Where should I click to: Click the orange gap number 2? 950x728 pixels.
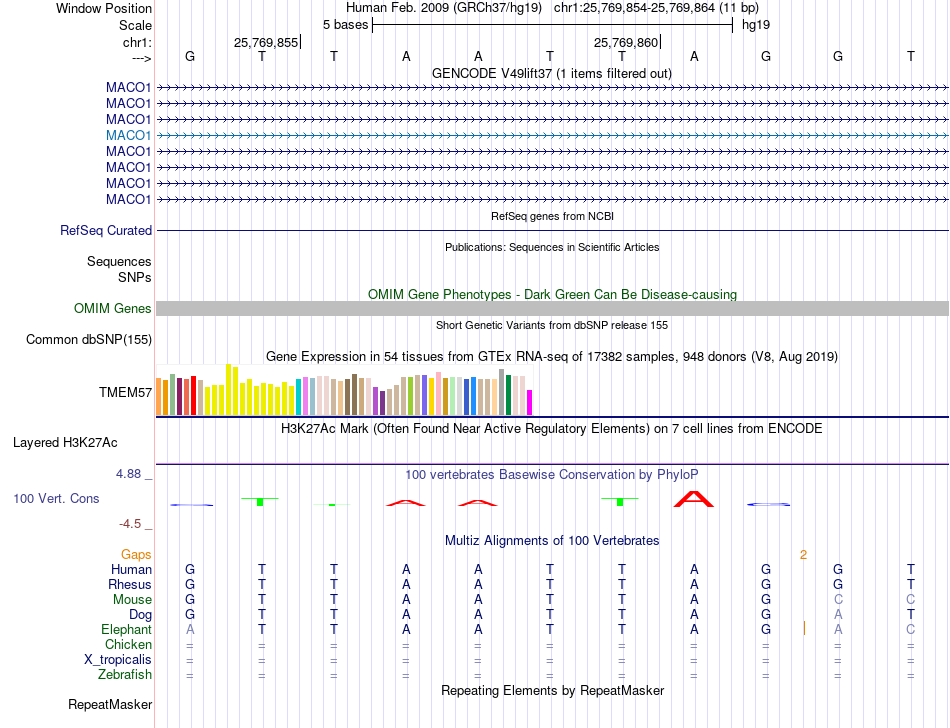point(803,555)
